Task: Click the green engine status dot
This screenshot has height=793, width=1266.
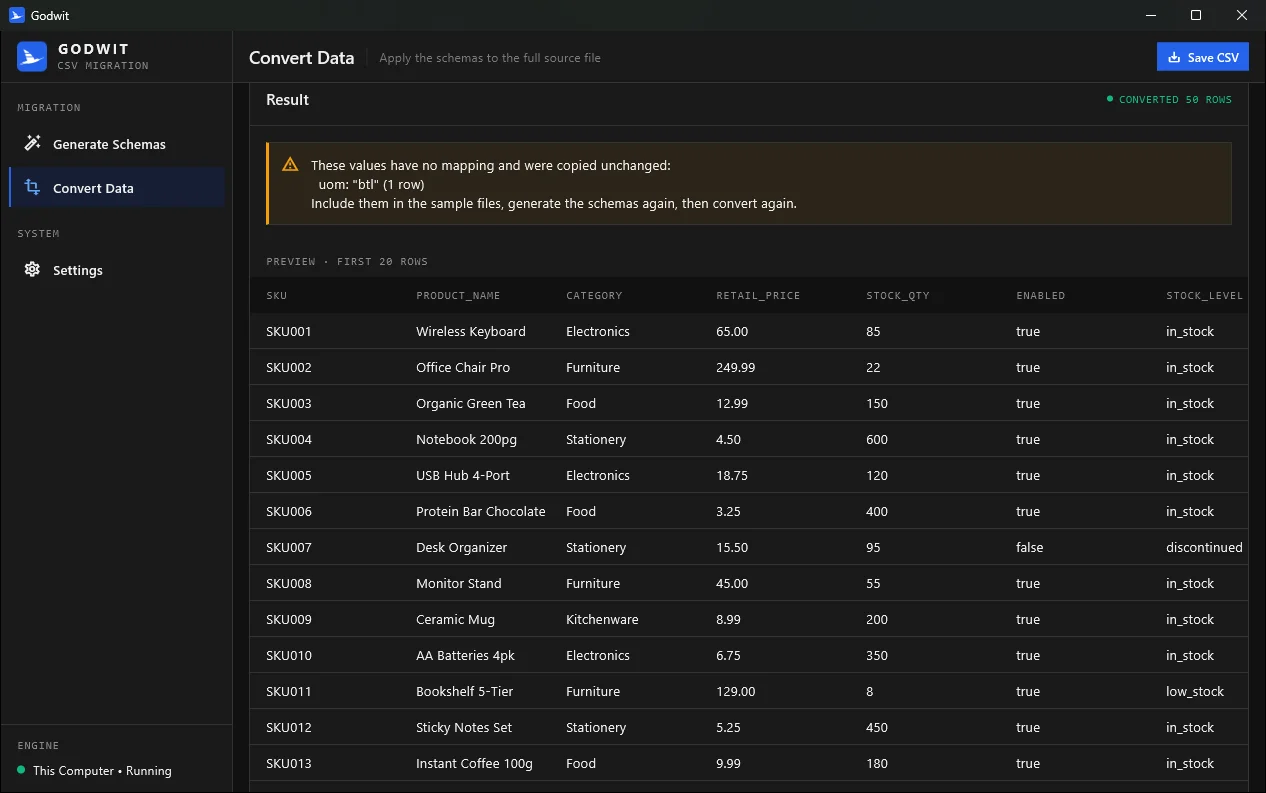Action: (x=21, y=770)
